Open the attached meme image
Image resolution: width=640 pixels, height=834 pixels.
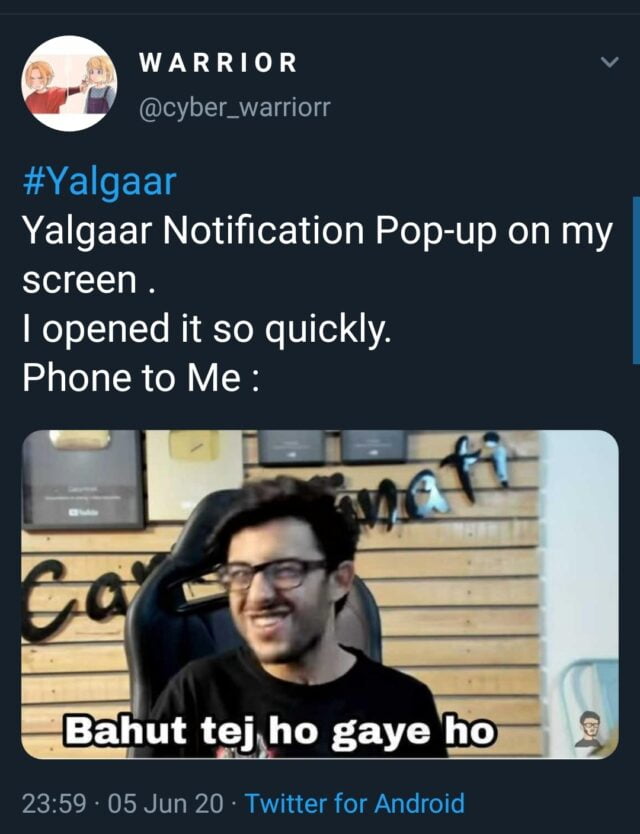click(x=320, y=594)
